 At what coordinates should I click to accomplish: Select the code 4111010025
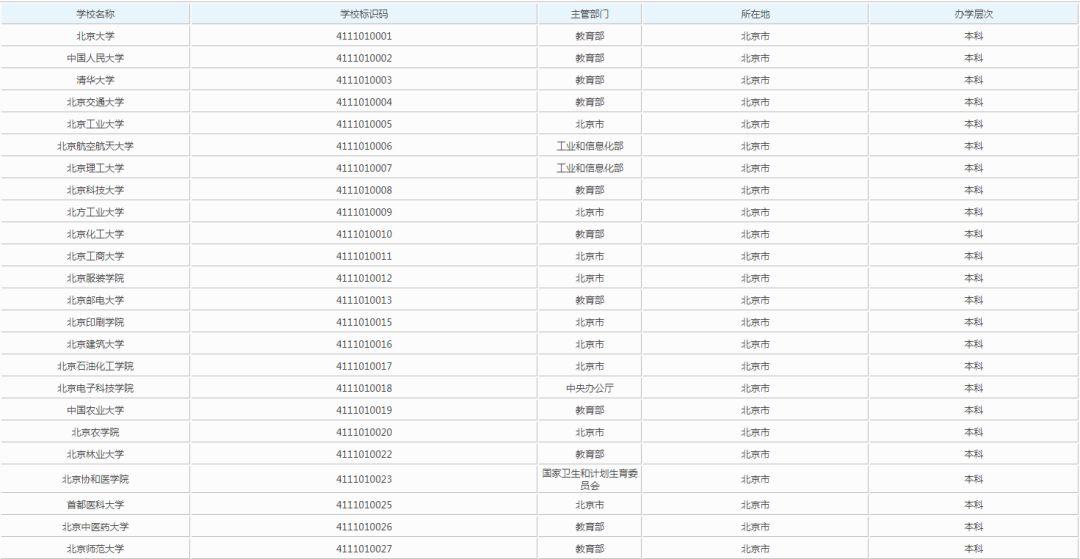click(x=364, y=505)
